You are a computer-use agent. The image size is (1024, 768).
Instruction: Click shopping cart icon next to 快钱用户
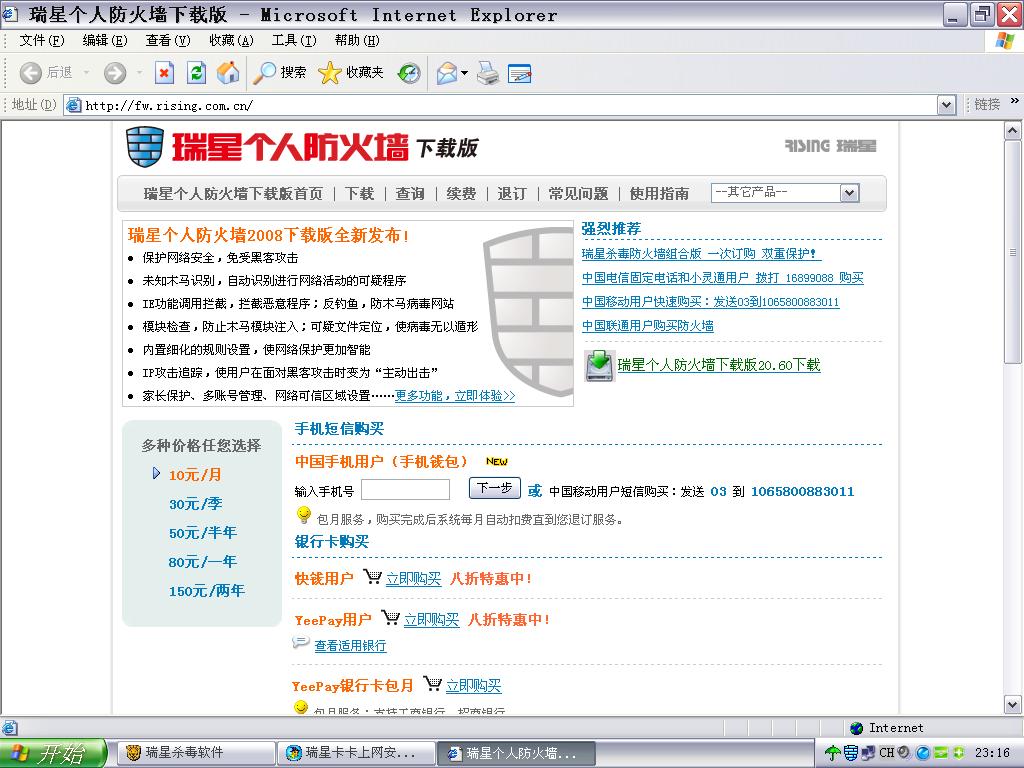372,577
